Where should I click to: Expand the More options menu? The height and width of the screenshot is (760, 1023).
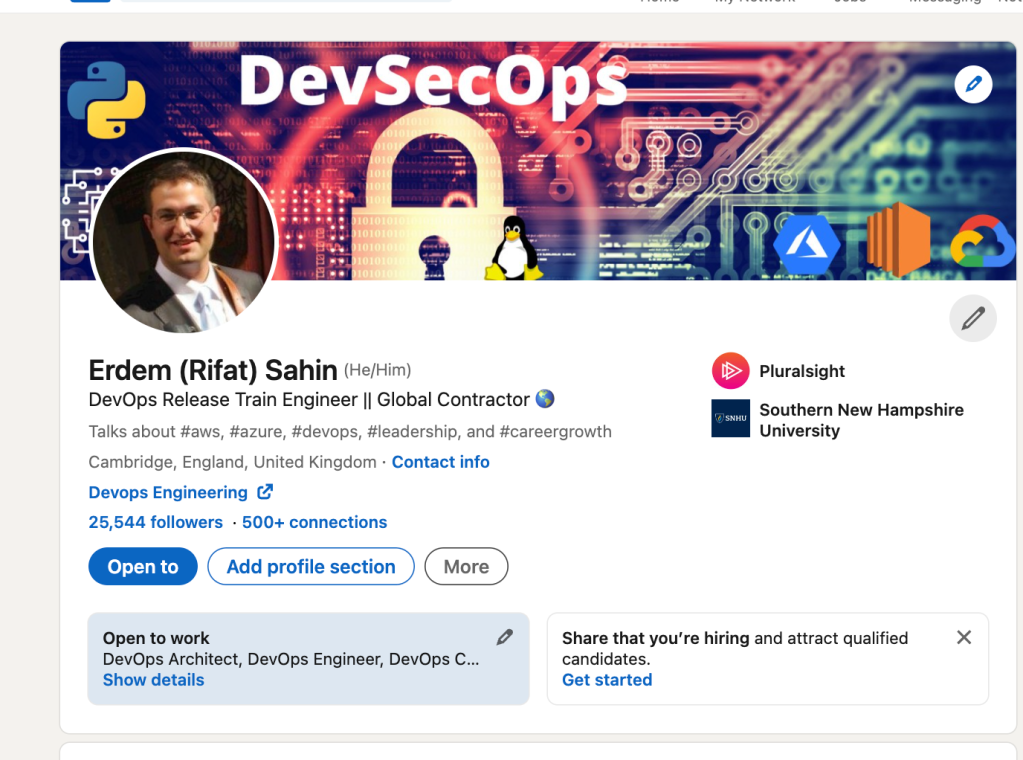coord(466,566)
